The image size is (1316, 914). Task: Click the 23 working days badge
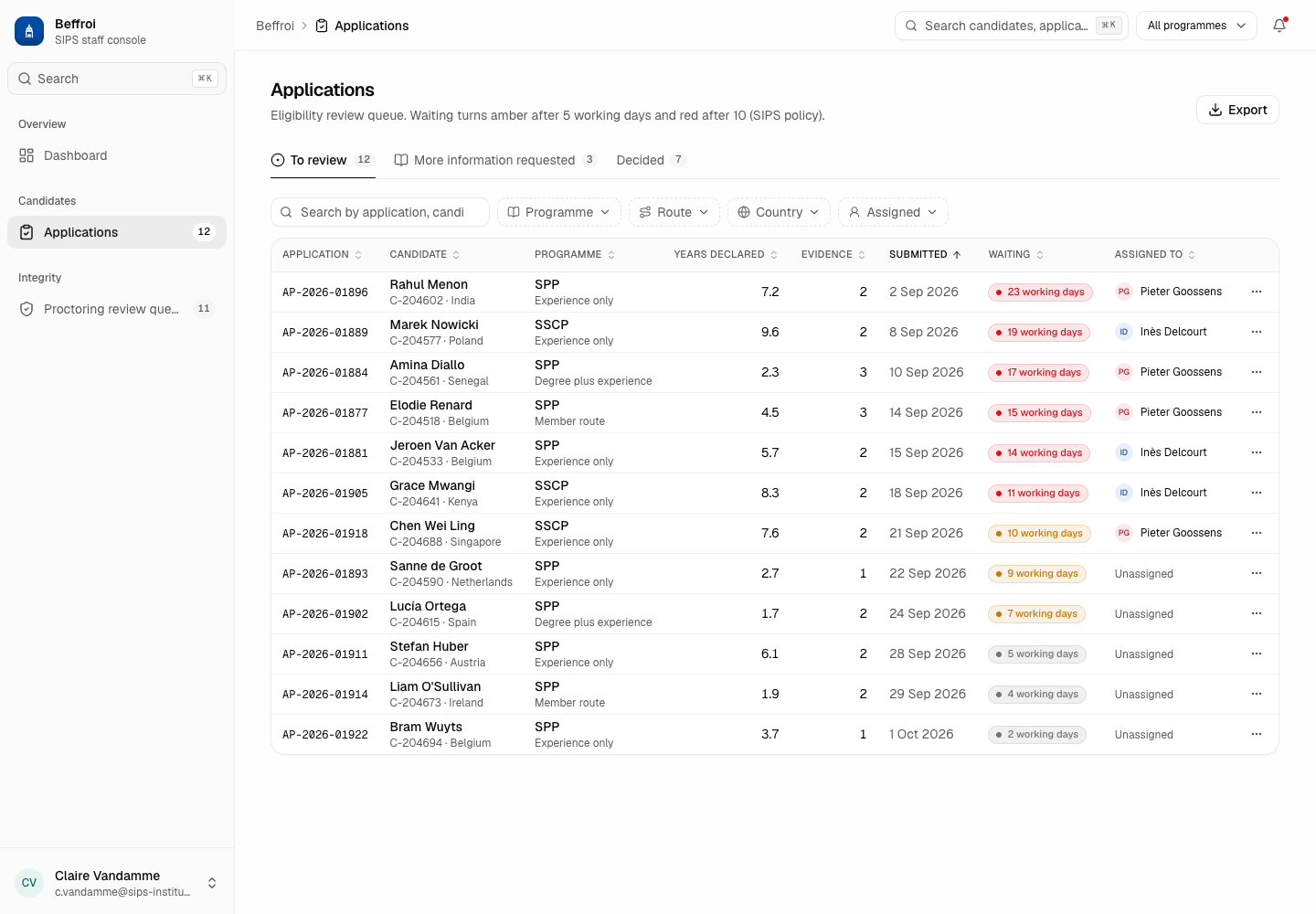tap(1040, 292)
